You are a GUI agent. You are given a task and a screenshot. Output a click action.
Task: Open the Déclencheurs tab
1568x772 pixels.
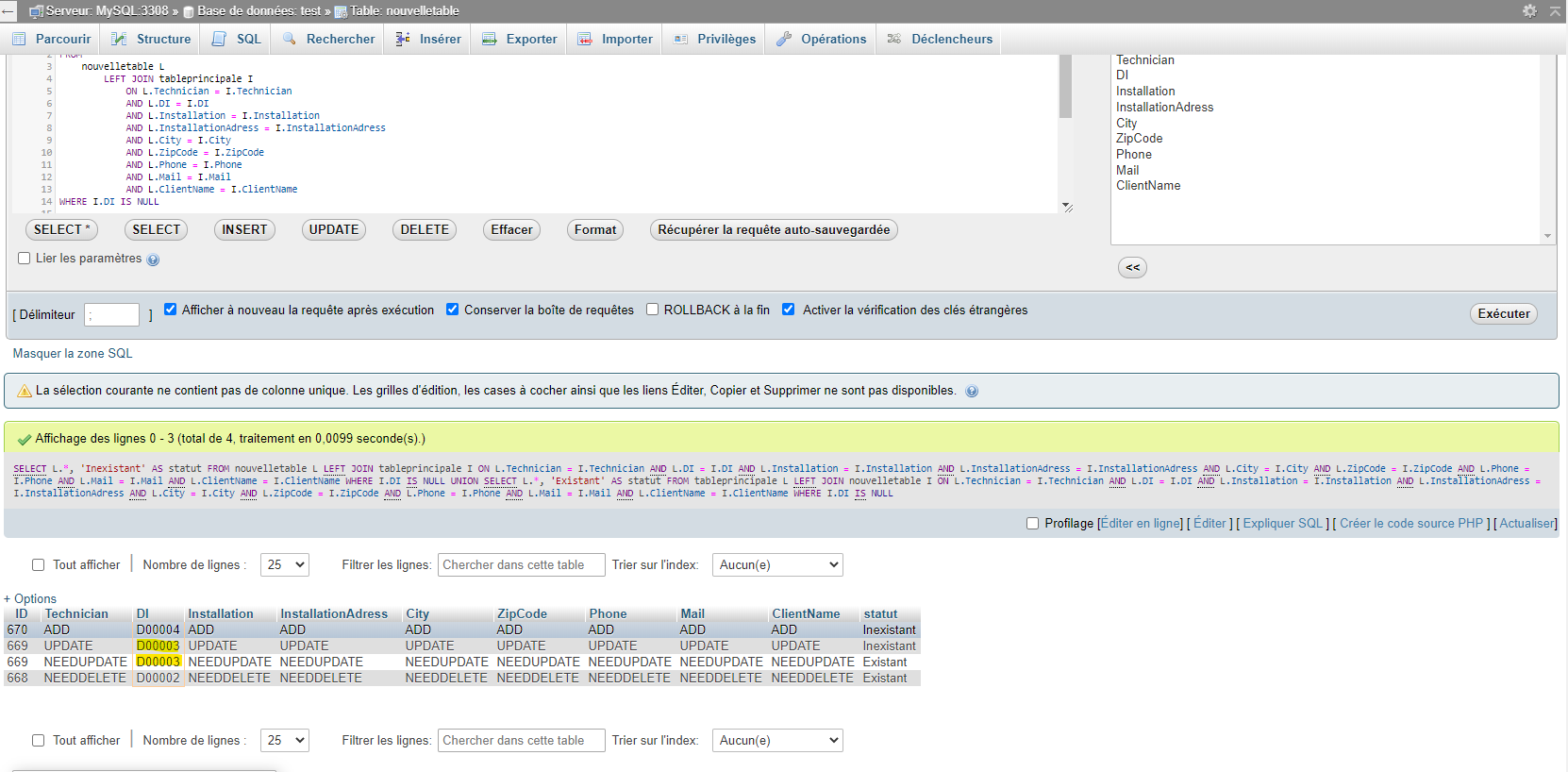point(940,39)
